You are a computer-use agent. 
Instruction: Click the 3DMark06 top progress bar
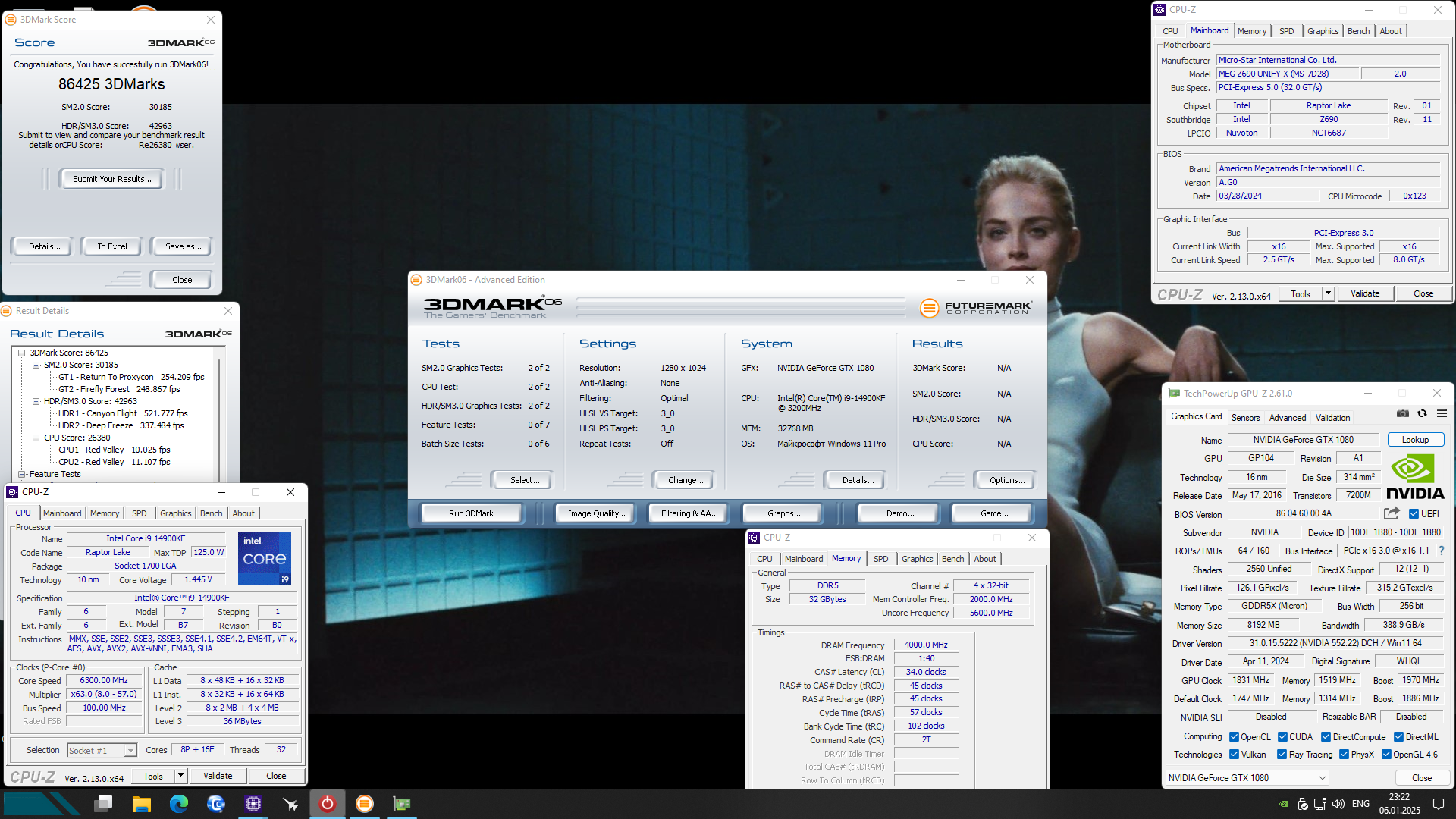click(741, 306)
